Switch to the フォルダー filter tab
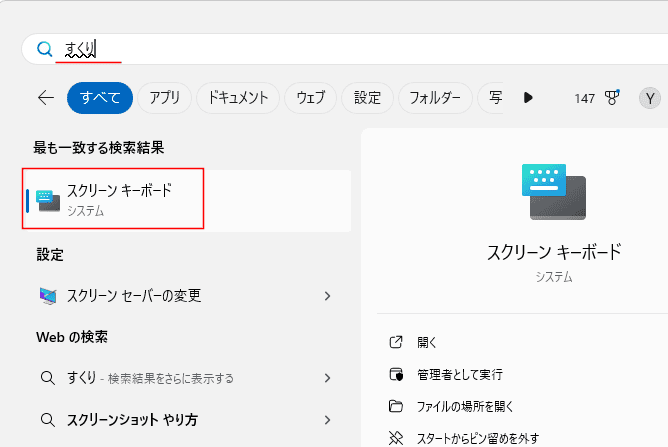The height and width of the screenshot is (447, 668). (435, 98)
